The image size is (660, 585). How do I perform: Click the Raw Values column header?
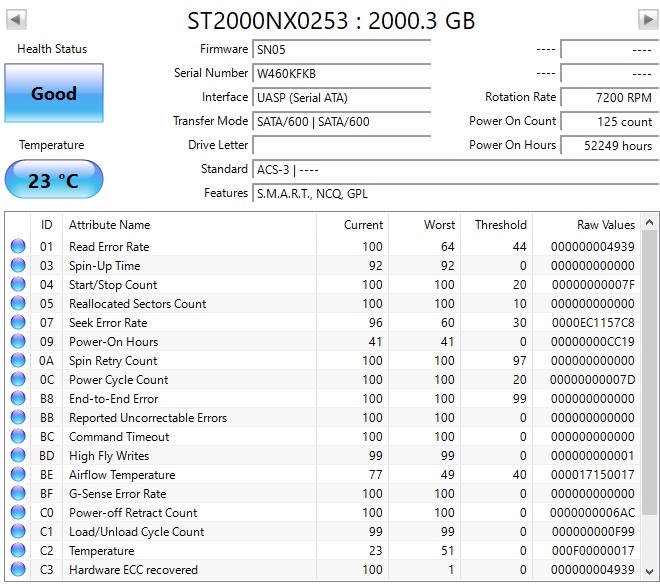pyautogui.click(x=605, y=225)
